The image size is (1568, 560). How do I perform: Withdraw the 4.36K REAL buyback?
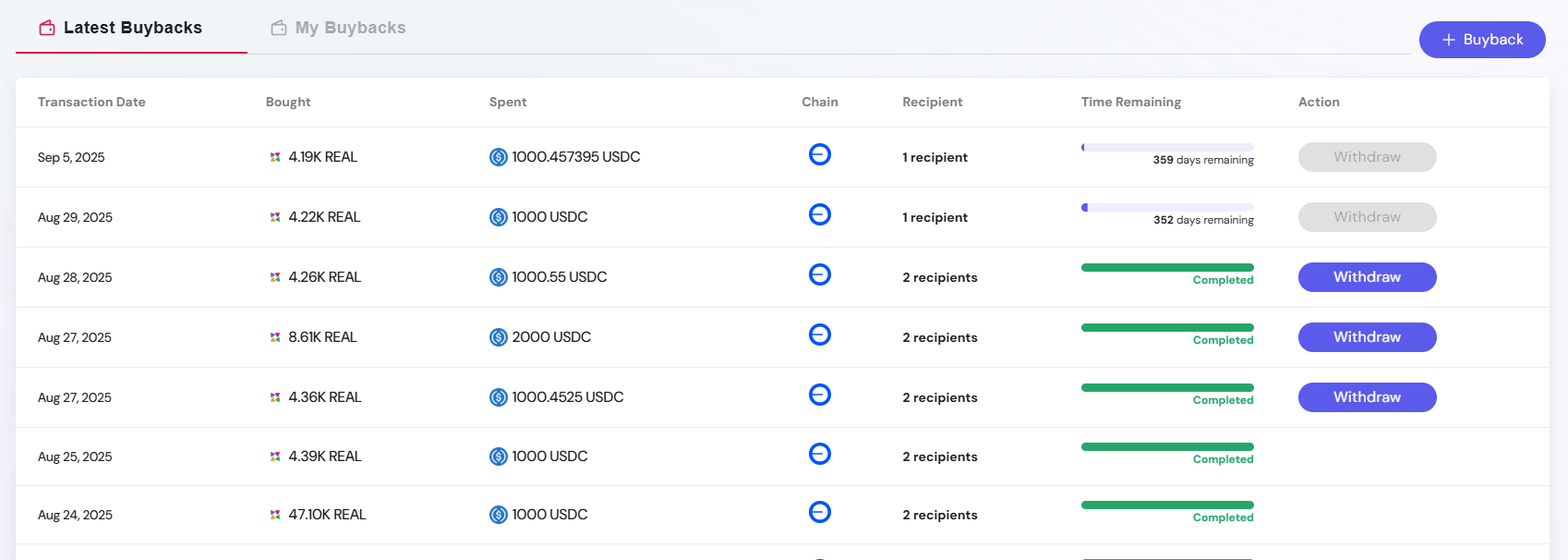[x=1367, y=397]
